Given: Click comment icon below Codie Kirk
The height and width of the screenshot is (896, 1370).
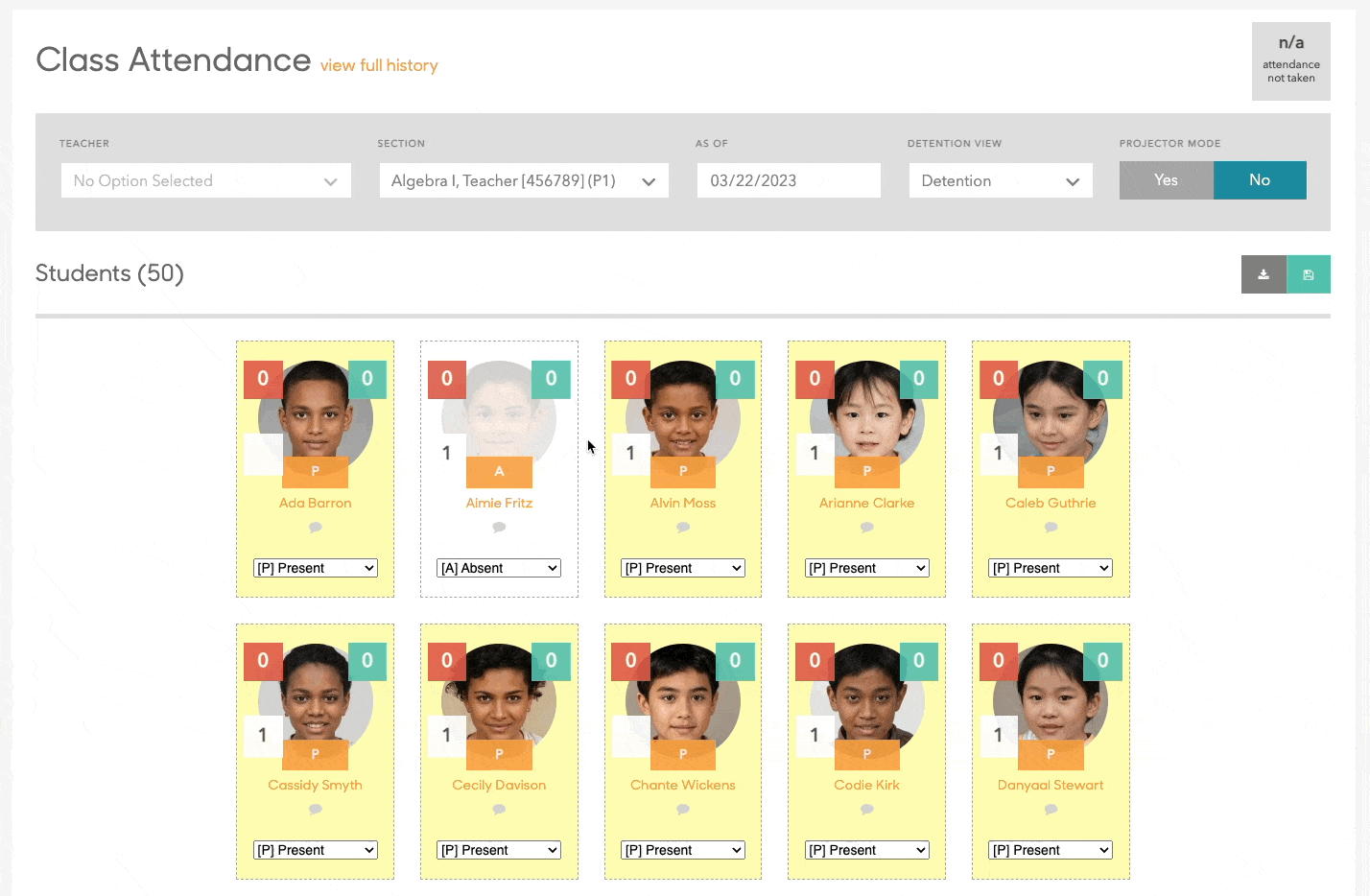Looking at the screenshot, I should 866,810.
